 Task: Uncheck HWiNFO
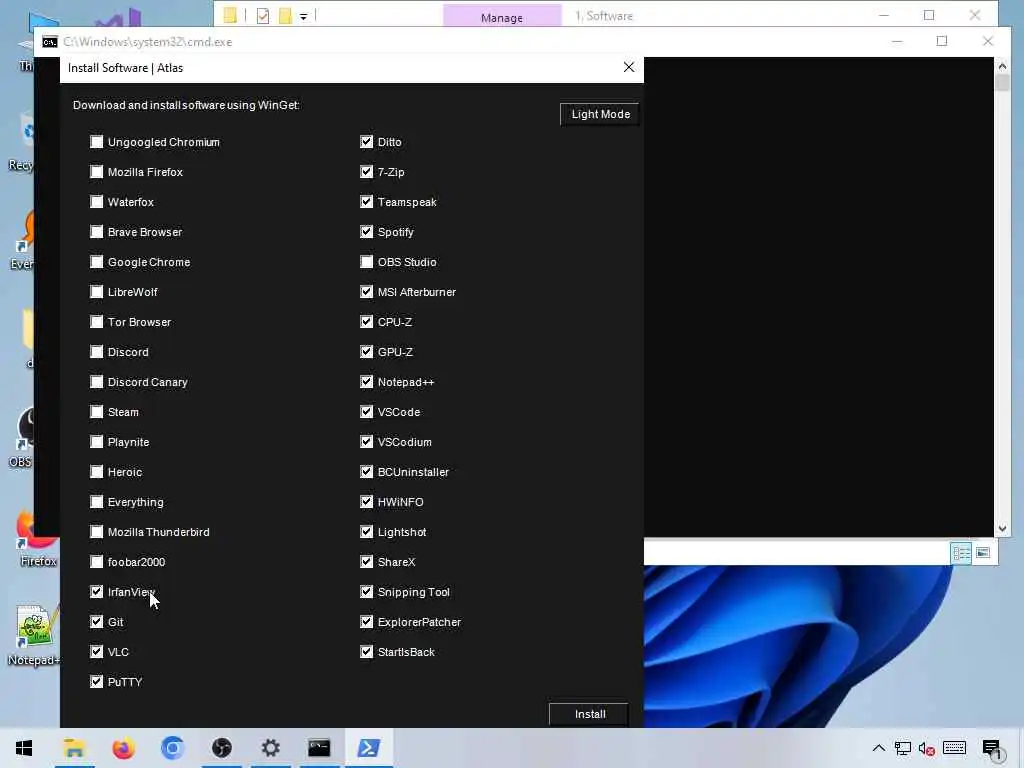click(366, 502)
